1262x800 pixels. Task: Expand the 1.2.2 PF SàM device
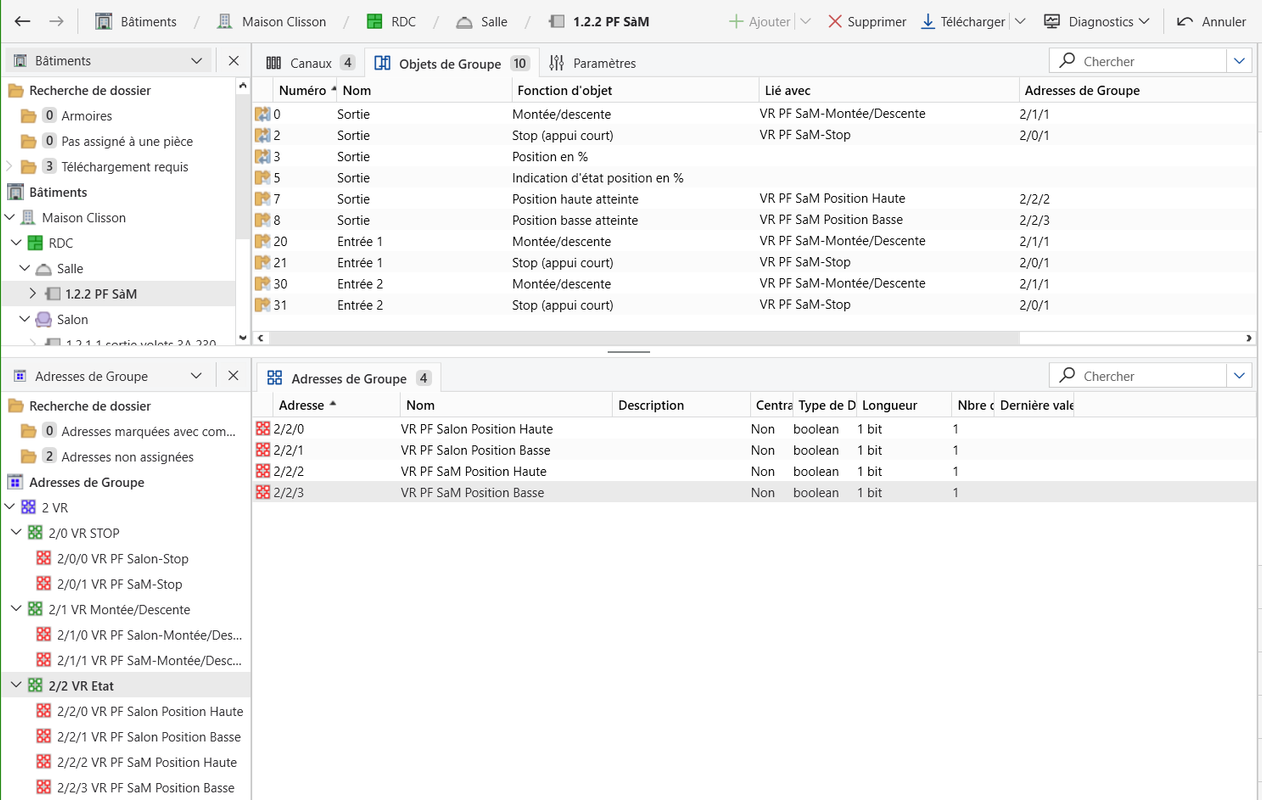[x=33, y=294]
